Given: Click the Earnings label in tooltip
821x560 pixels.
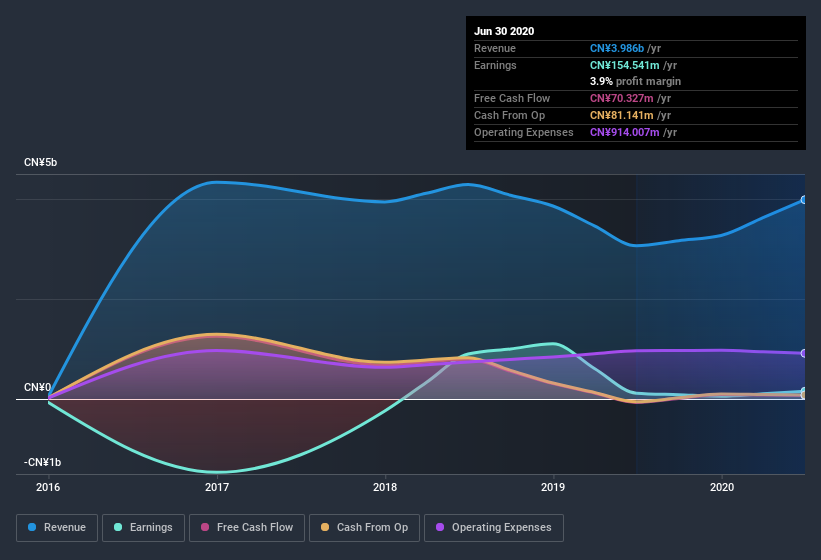Looking at the screenshot, I should (x=495, y=65).
